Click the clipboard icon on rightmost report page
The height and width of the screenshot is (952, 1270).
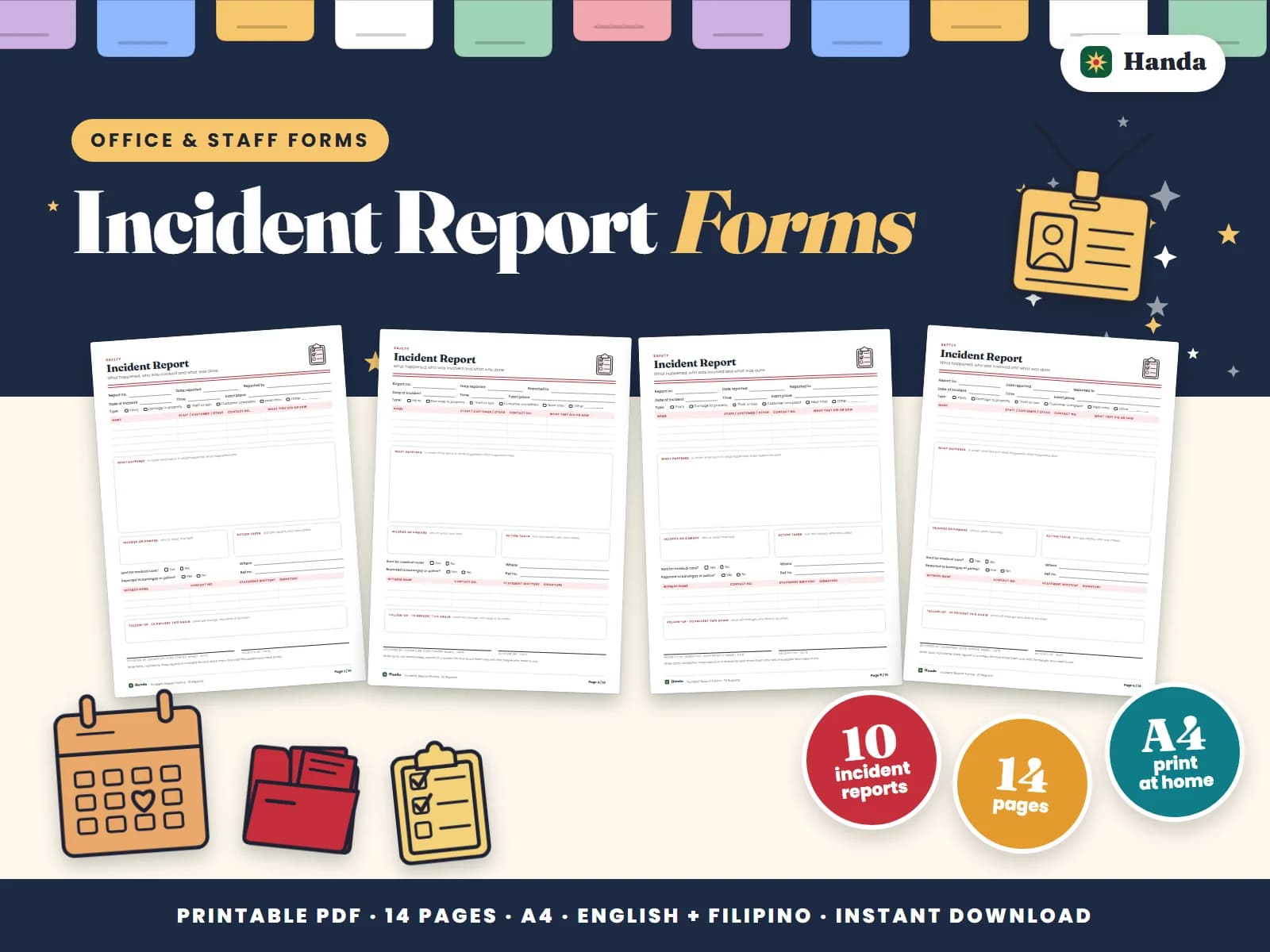[x=1151, y=367]
